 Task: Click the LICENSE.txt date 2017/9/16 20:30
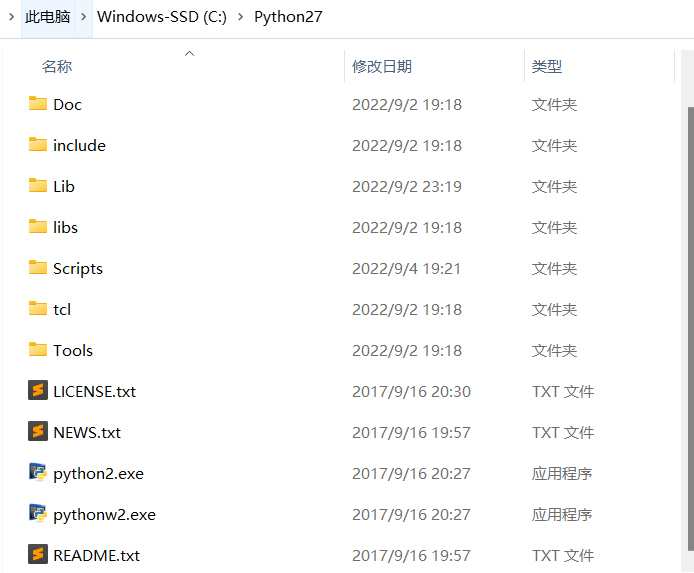[411, 392]
